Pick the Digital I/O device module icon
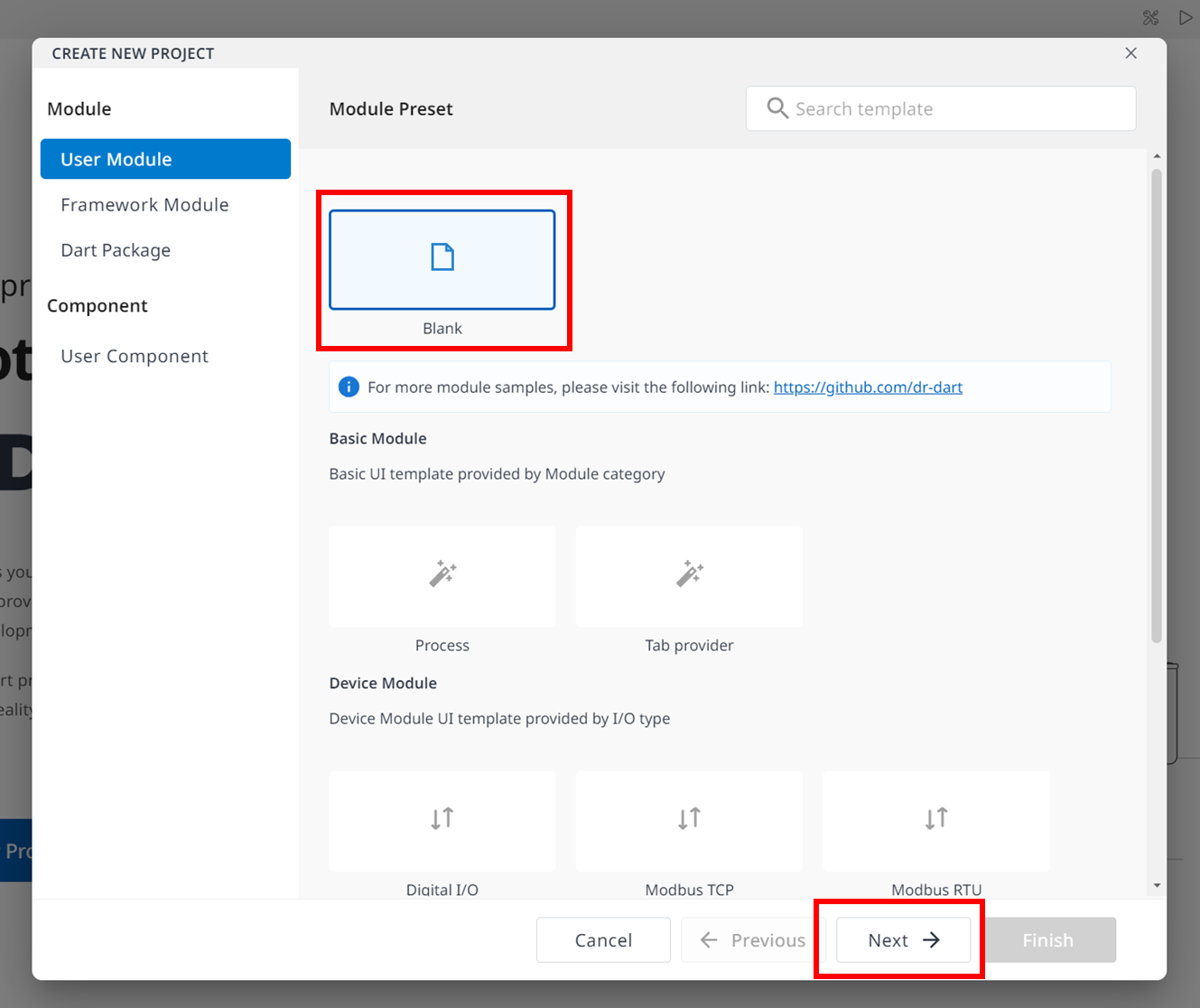Image resolution: width=1200 pixels, height=1008 pixels. pyautogui.click(x=442, y=818)
